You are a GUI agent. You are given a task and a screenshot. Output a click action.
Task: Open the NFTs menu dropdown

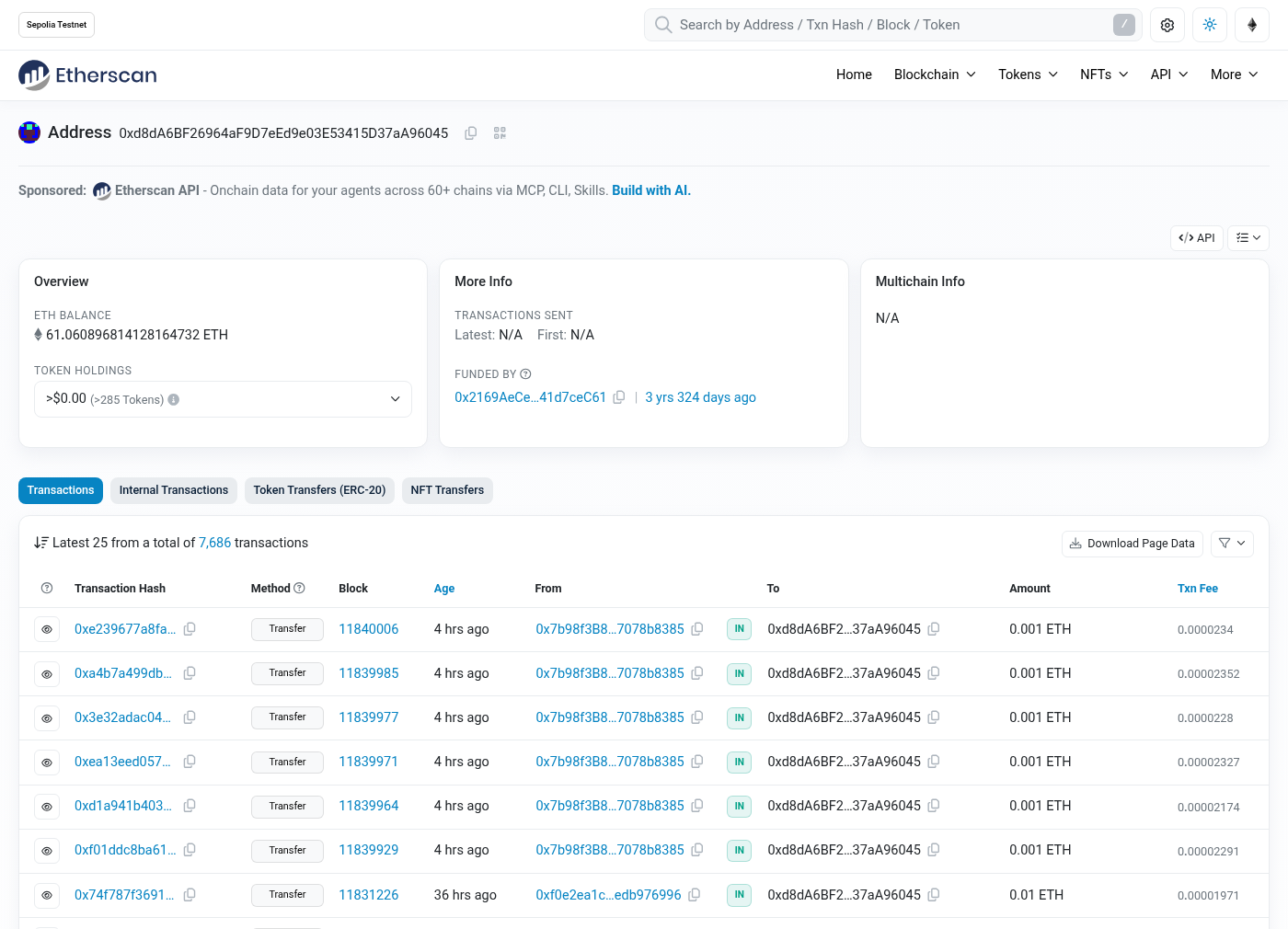[x=1104, y=75]
